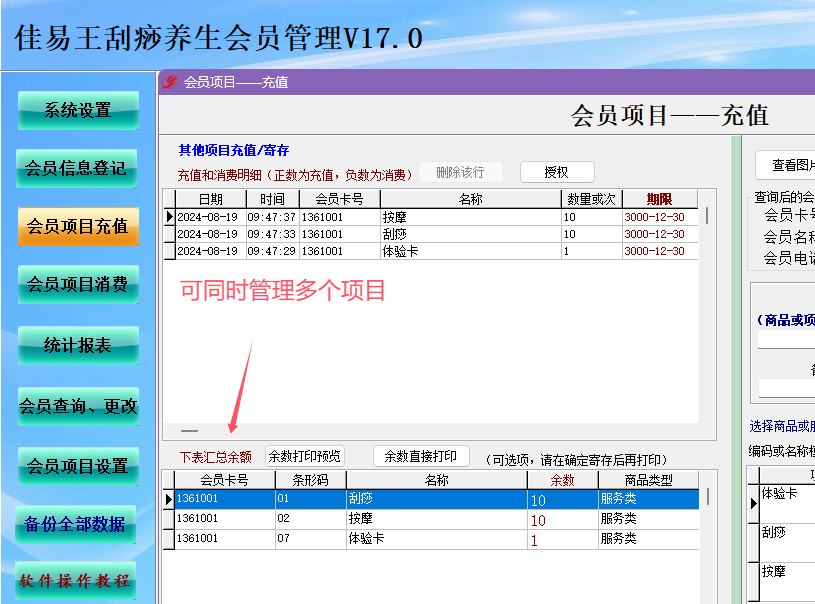Viewport: 815px width, 604px height.
Task: Select barcode cell 01 in the balance table
Action: click(310, 499)
